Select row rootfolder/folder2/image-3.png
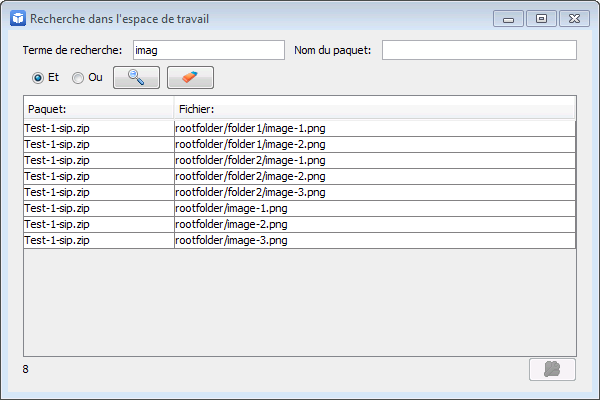The image size is (600, 400). pyautogui.click(x=300, y=193)
